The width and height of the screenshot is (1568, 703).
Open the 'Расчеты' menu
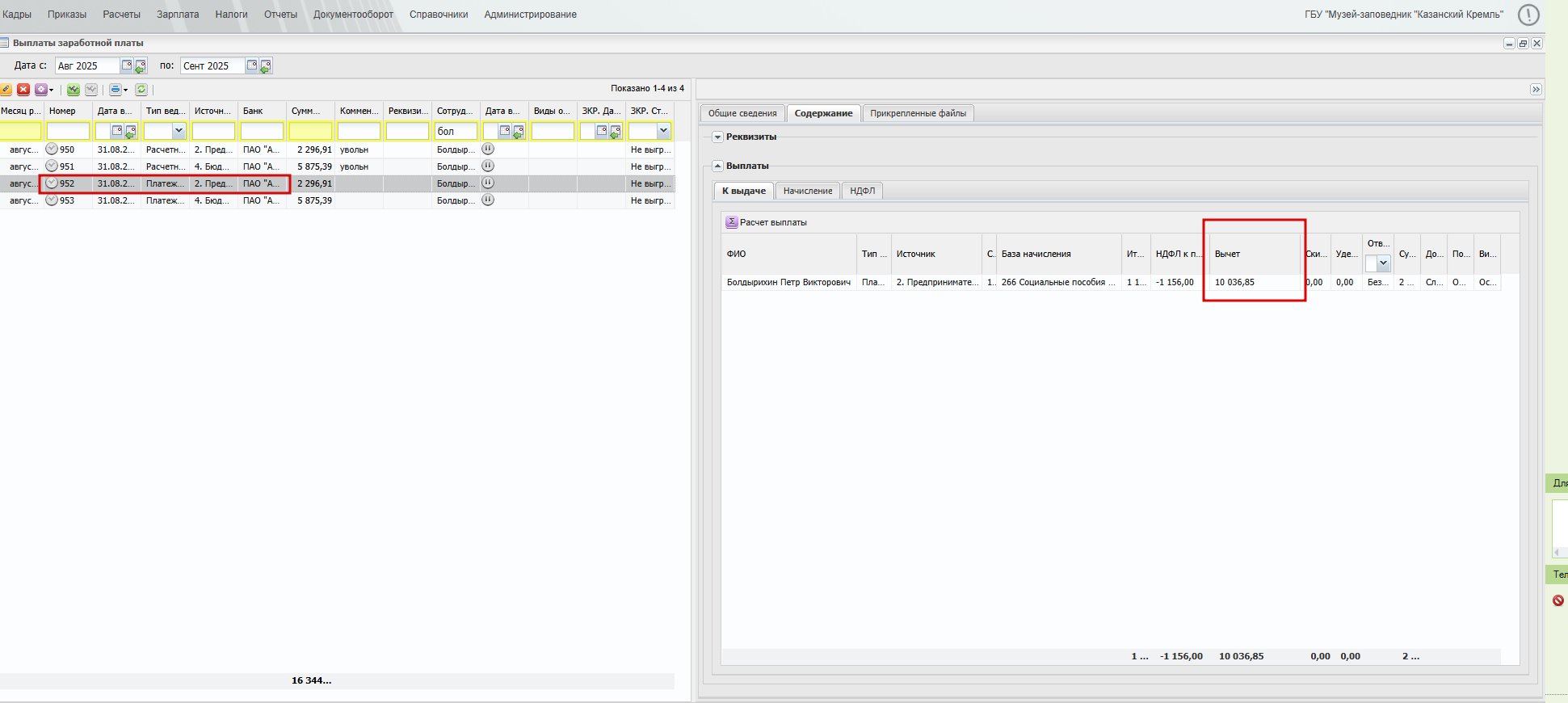122,15
